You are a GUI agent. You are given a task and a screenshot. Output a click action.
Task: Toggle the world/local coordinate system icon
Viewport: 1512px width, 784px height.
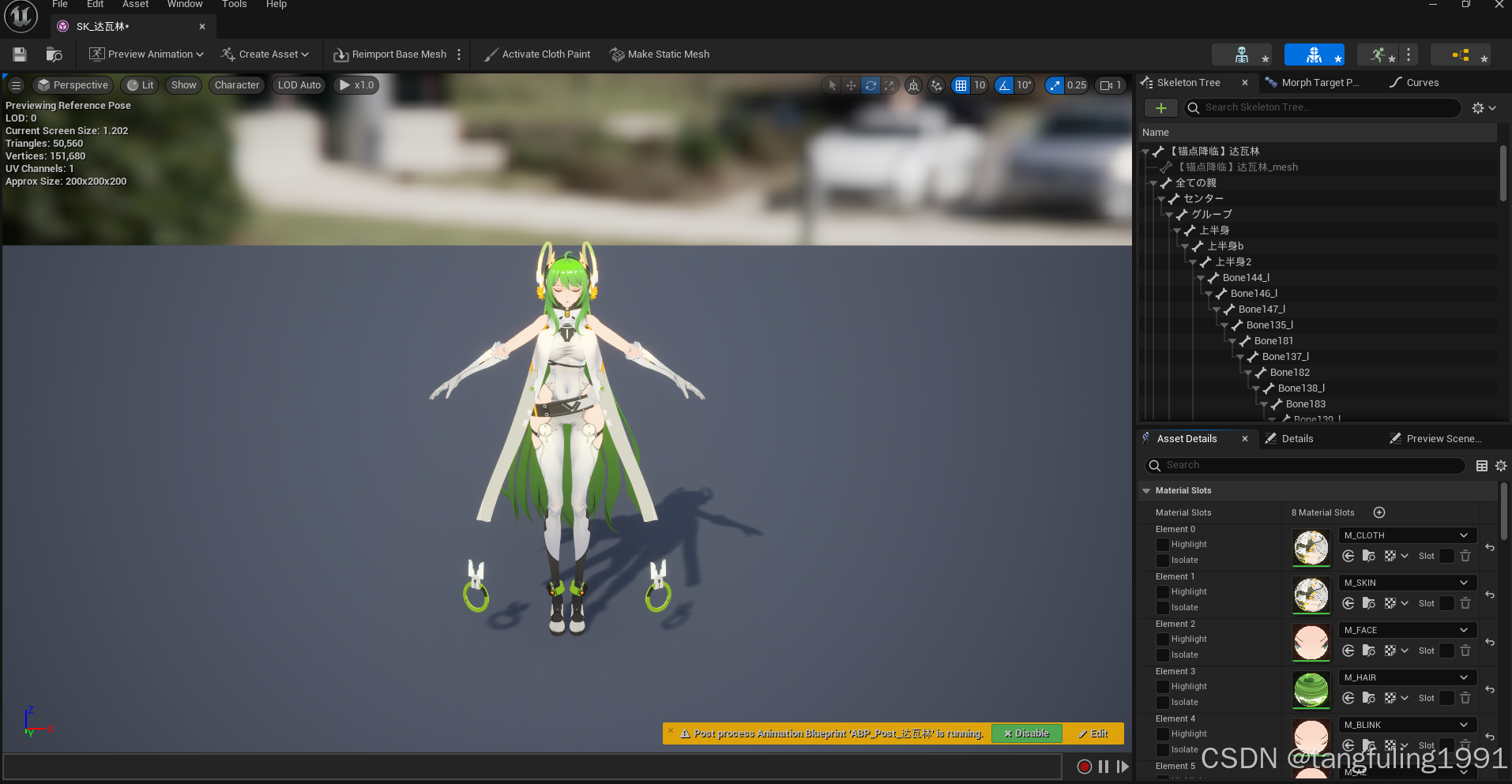(x=913, y=85)
